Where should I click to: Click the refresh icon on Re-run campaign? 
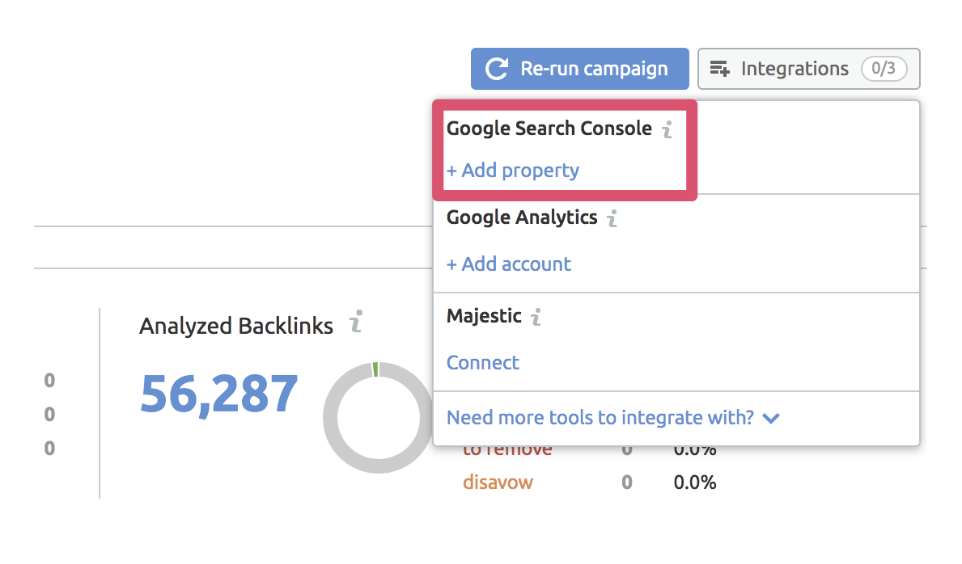pyautogui.click(x=496, y=69)
